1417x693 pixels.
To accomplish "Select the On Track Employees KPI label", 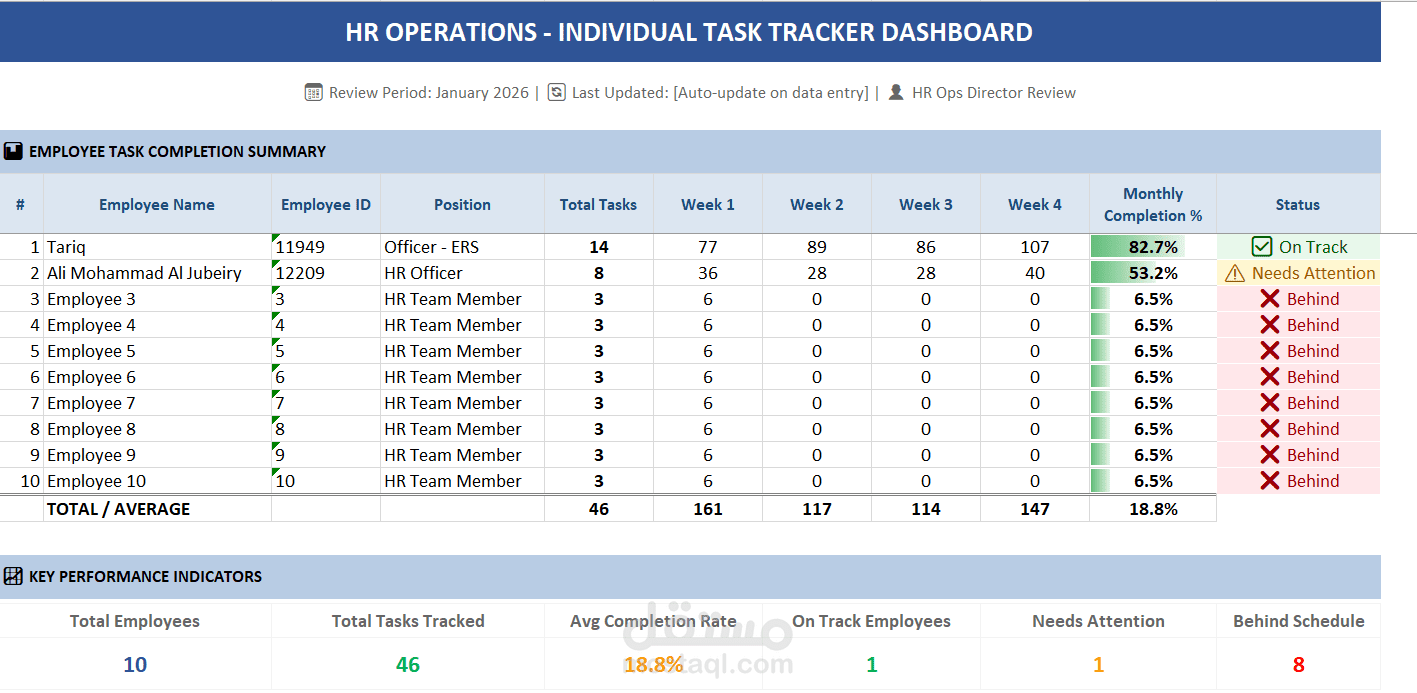I will (x=871, y=621).
